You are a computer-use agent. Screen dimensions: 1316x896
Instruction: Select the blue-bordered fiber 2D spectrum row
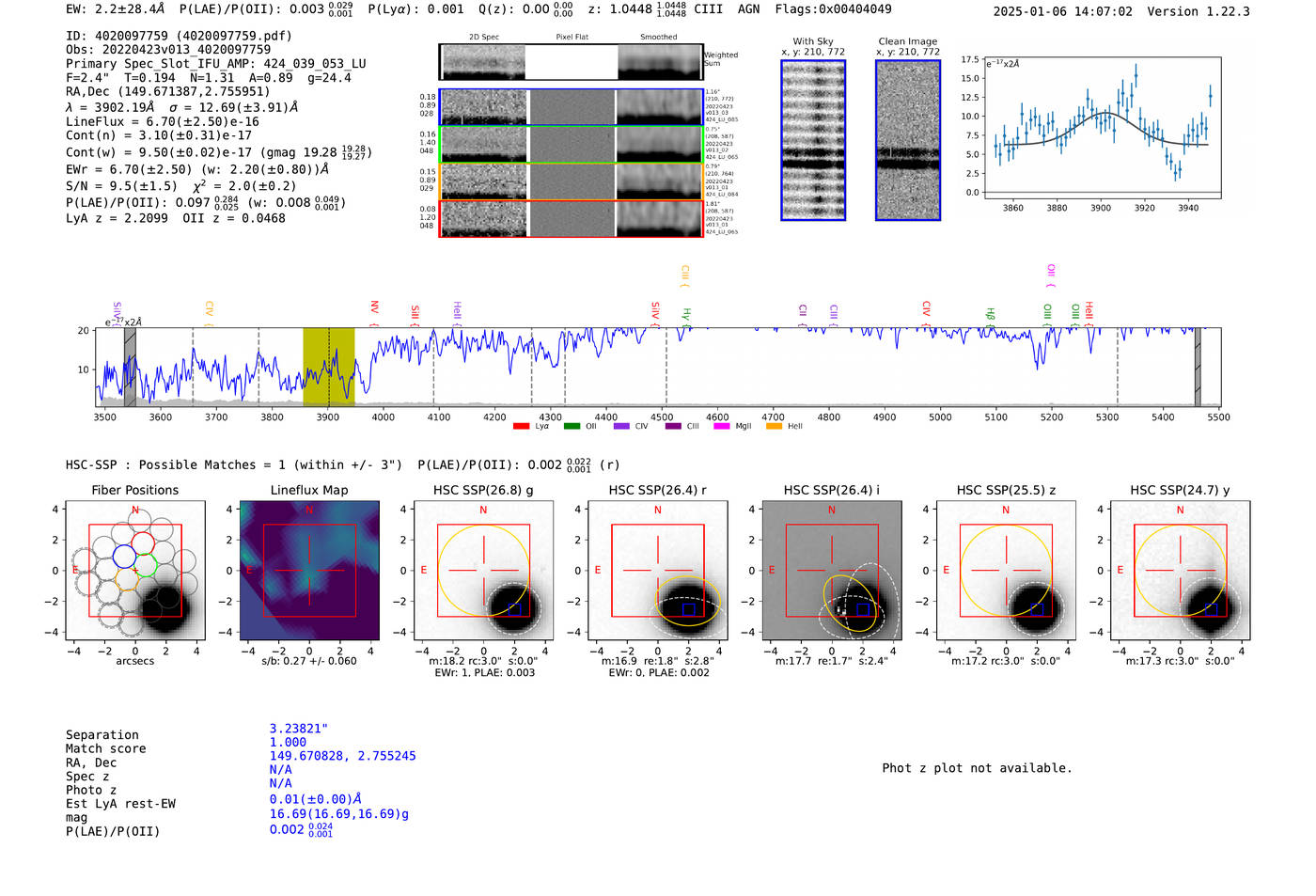pyautogui.click(x=572, y=107)
